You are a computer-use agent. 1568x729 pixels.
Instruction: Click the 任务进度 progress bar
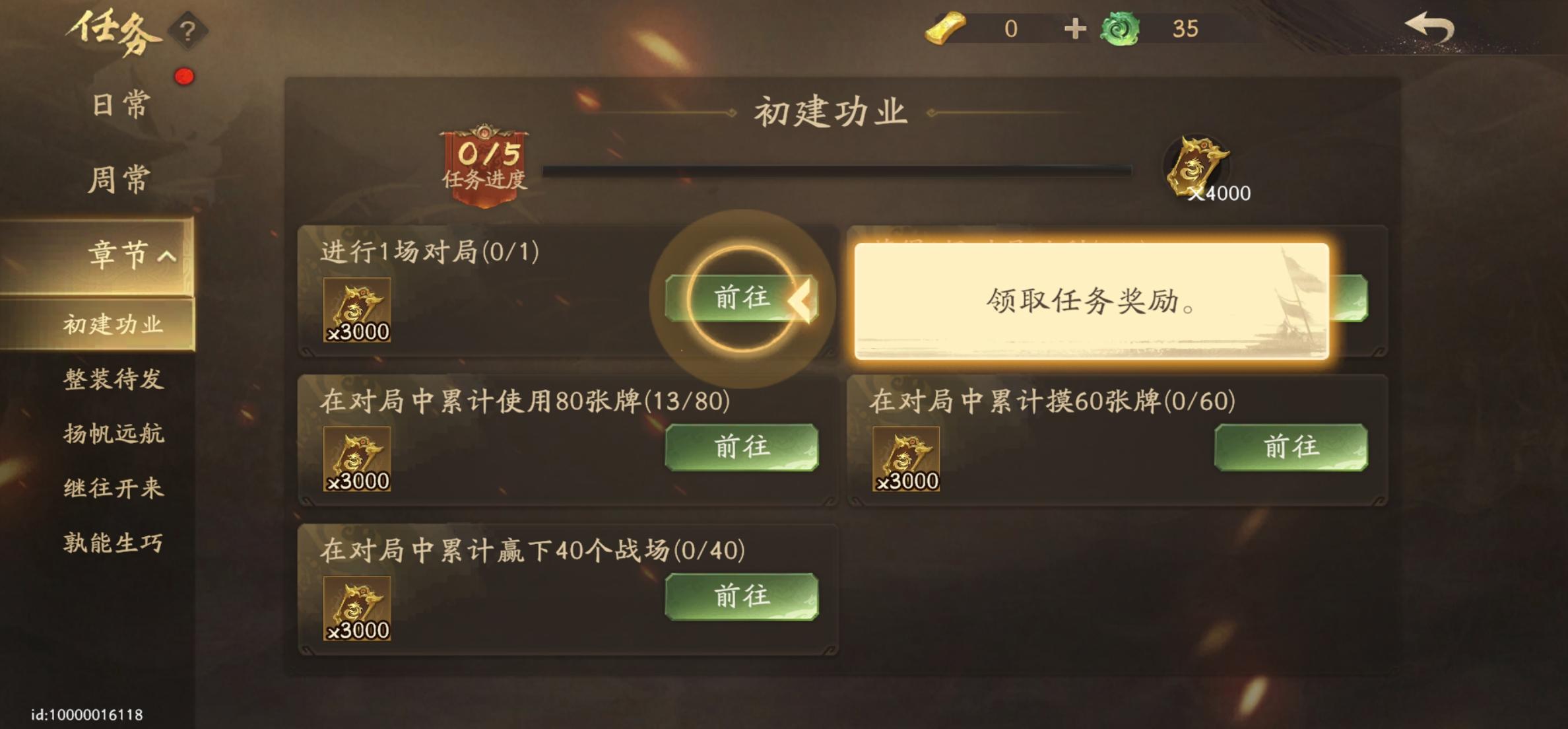(837, 171)
